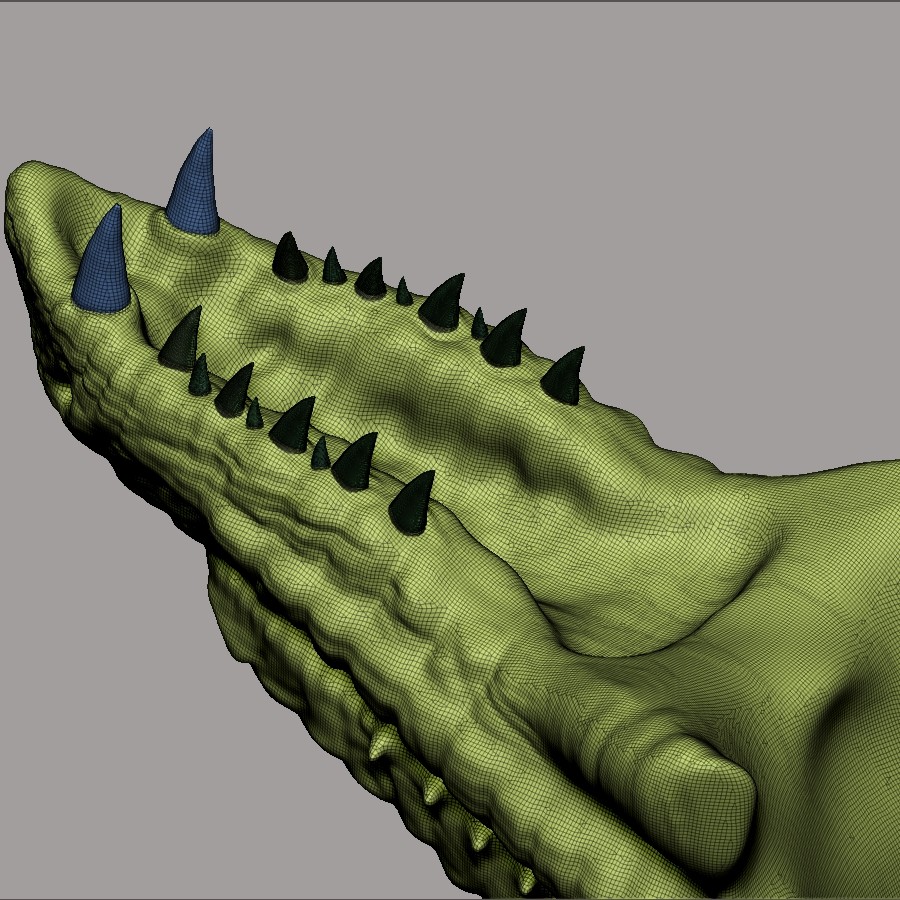Click the topmost small green tooth on jaw
900x900 pixels.
click(x=383, y=745)
